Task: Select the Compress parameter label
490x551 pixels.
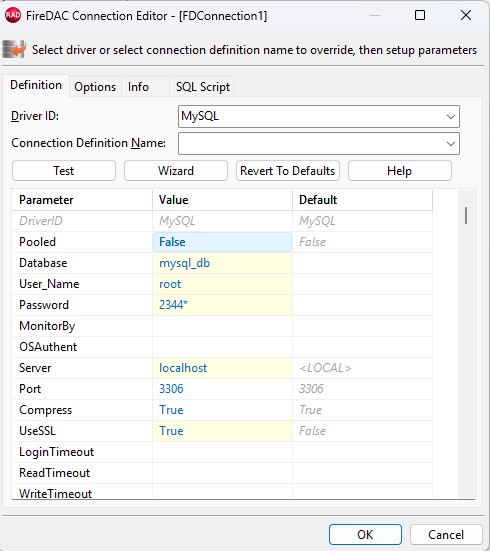Action: pos(46,410)
